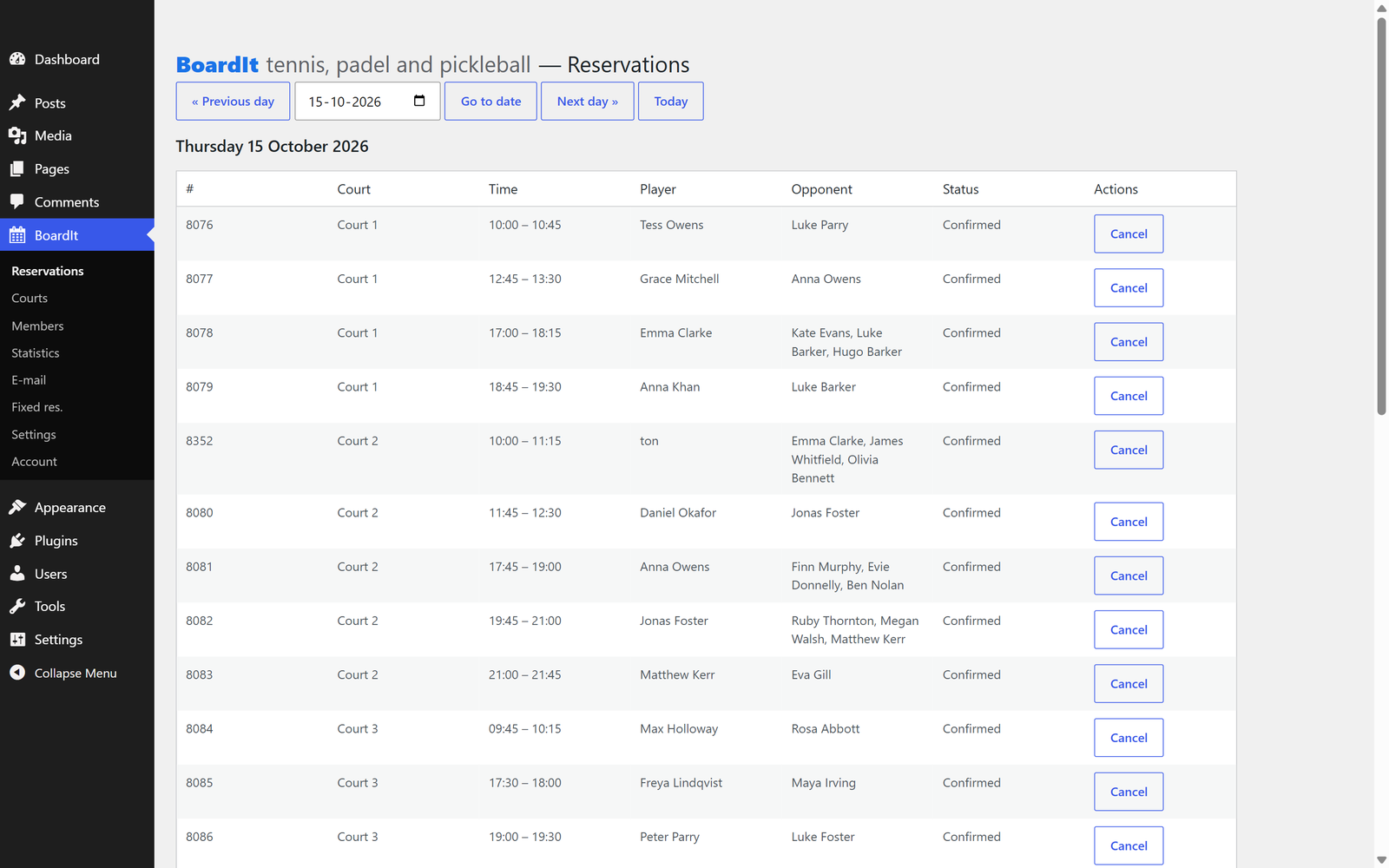Cancel reservation 8084 for Max Holloway

(x=1129, y=738)
